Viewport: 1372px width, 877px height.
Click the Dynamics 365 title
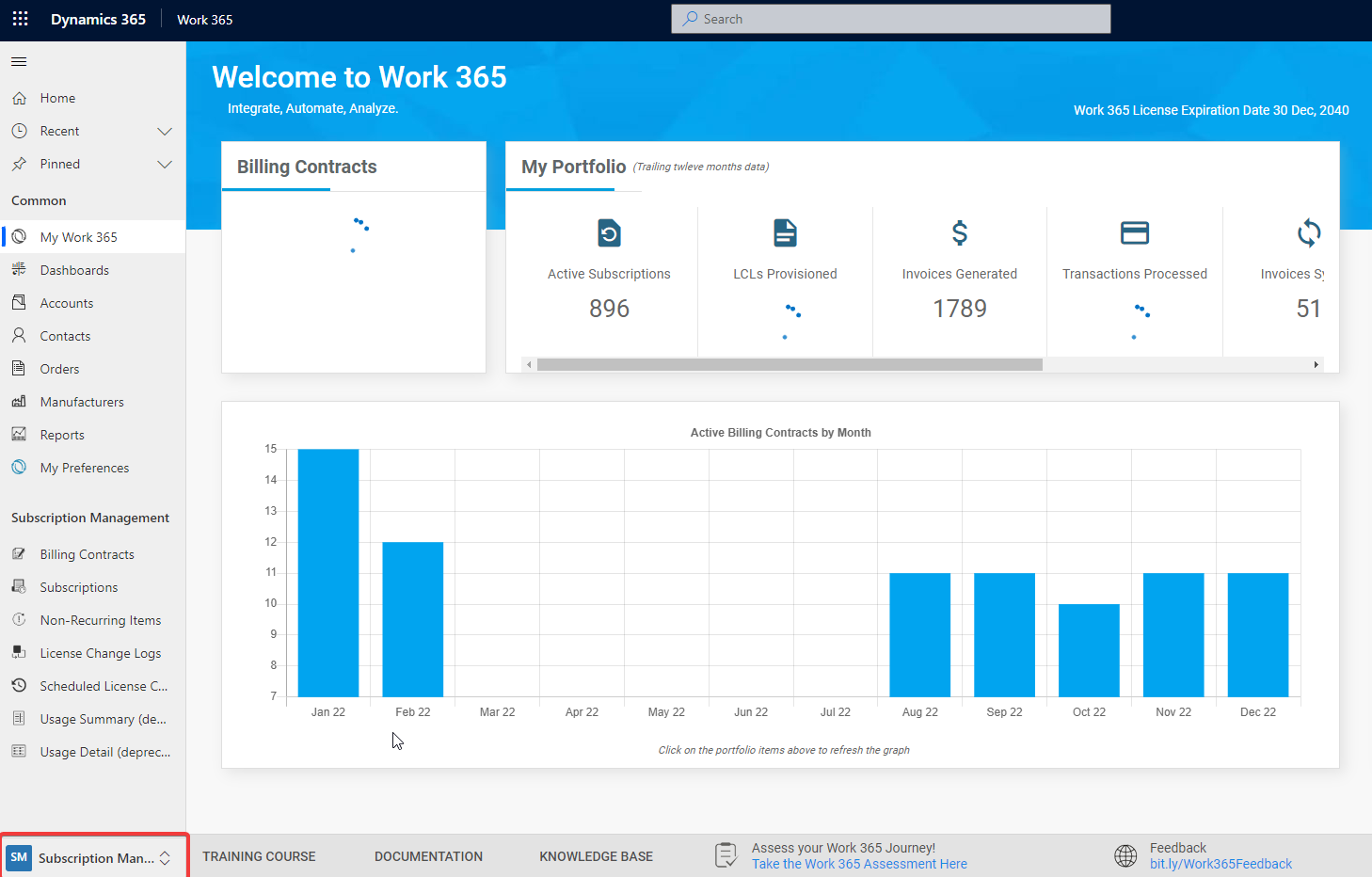98,19
